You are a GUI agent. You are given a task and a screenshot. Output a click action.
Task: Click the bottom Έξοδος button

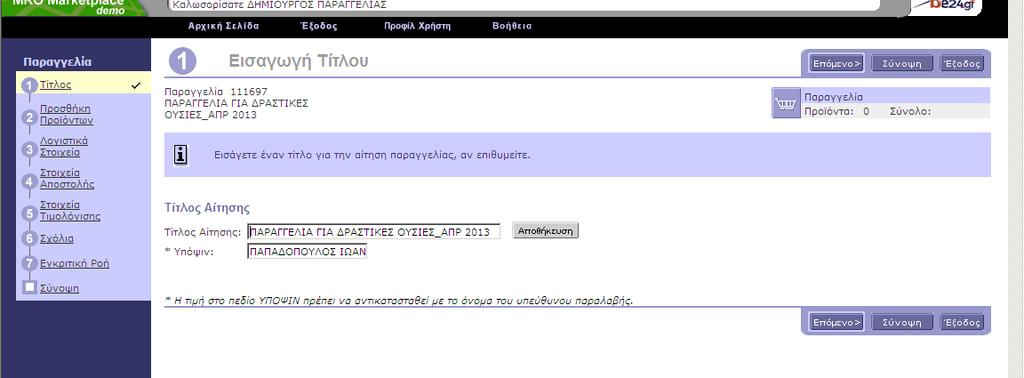[x=961, y=323]
